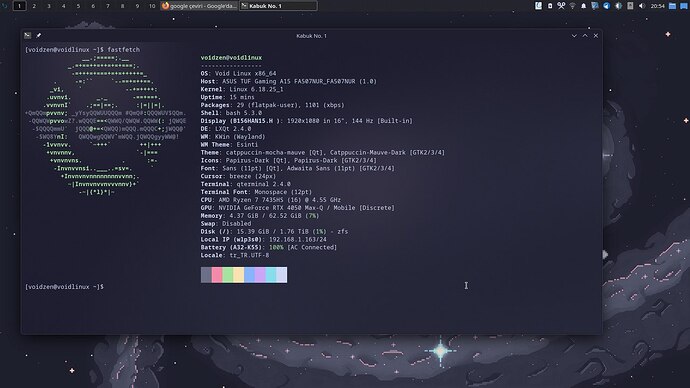
Task: Activate the google çeviri Firefox taskbar entry
Action: (199, 6)
